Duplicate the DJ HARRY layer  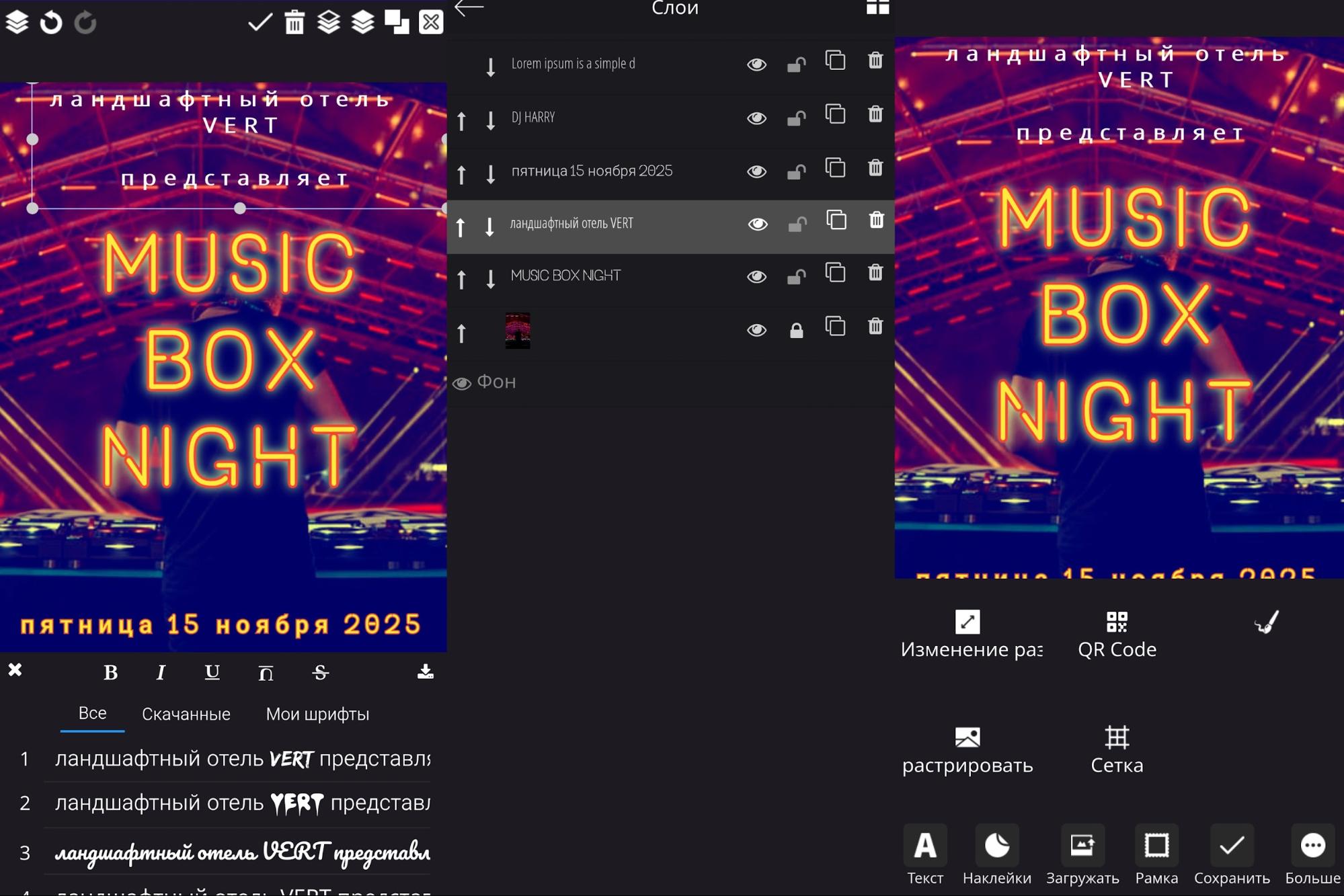[x=835, y=115]
